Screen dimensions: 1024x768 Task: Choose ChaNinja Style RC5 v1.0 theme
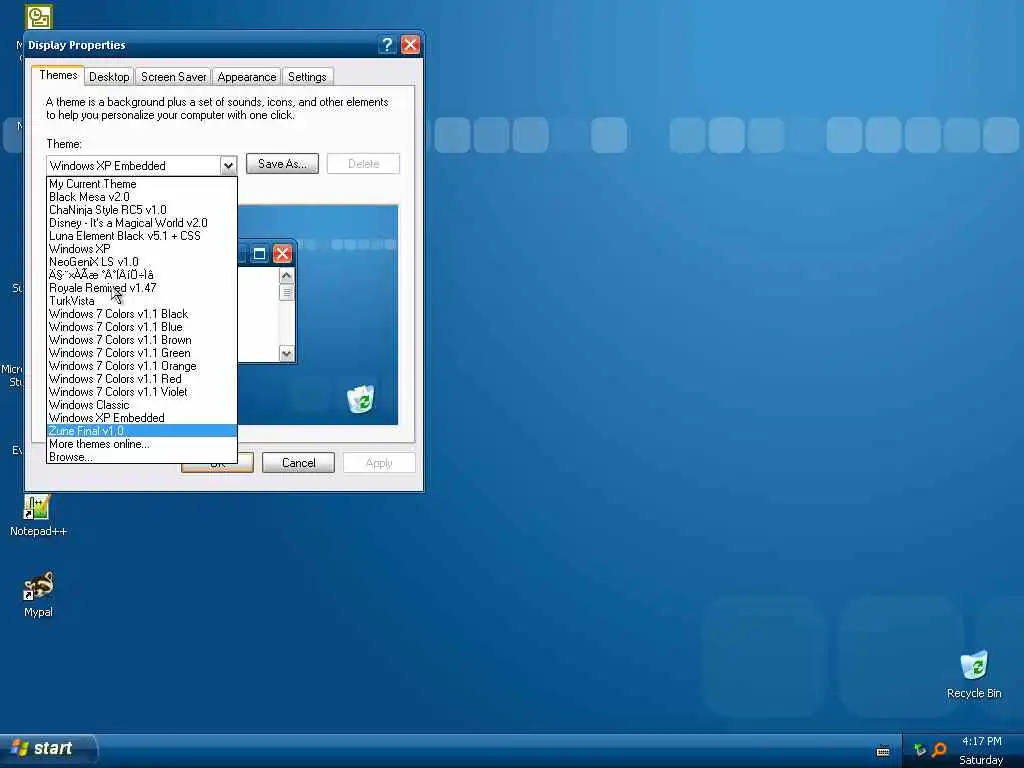coord(142,210)
